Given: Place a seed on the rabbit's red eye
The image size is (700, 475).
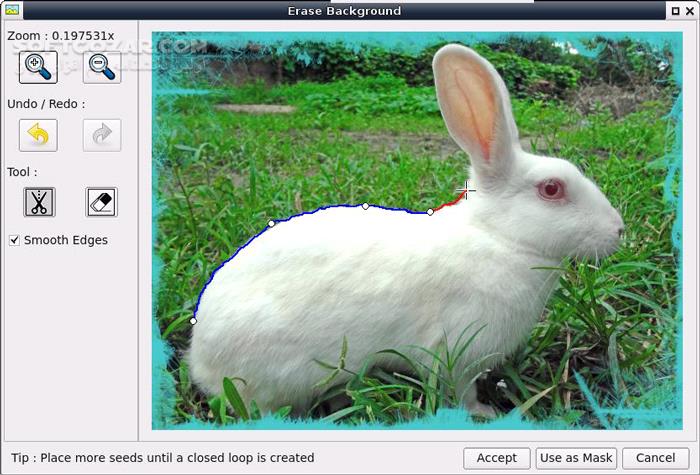Looking at the screenshot, I should pyautogui.click(x=550, y=188).
